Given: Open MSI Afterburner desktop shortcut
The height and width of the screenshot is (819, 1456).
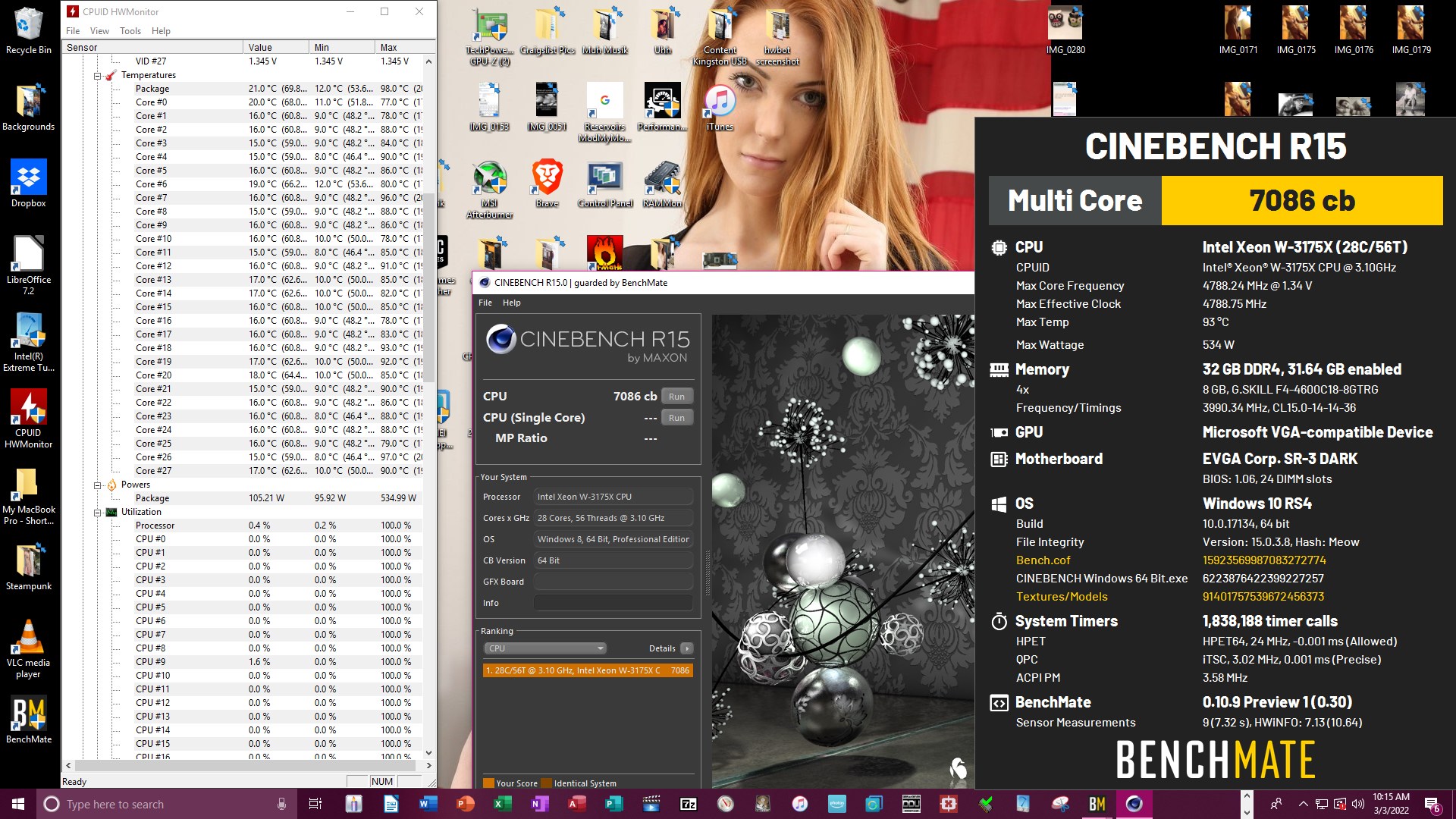Looking at the screenshot, I should coord(489,190).
